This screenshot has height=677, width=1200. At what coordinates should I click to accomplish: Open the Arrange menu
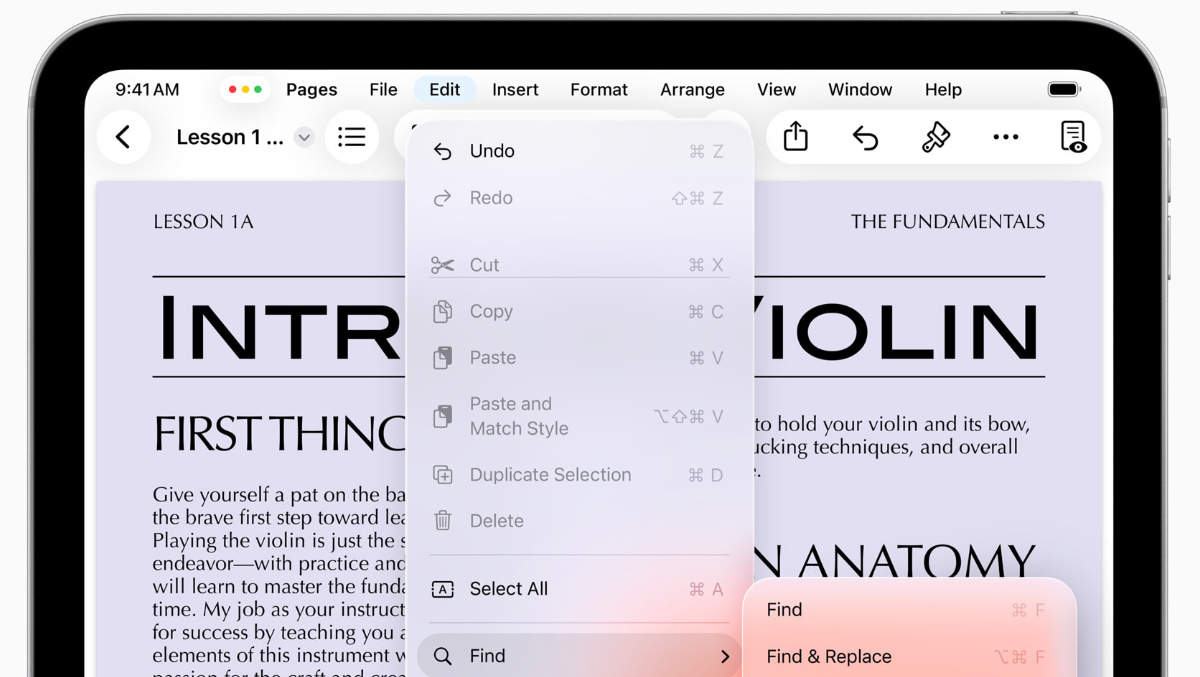[x=692, y=90]
